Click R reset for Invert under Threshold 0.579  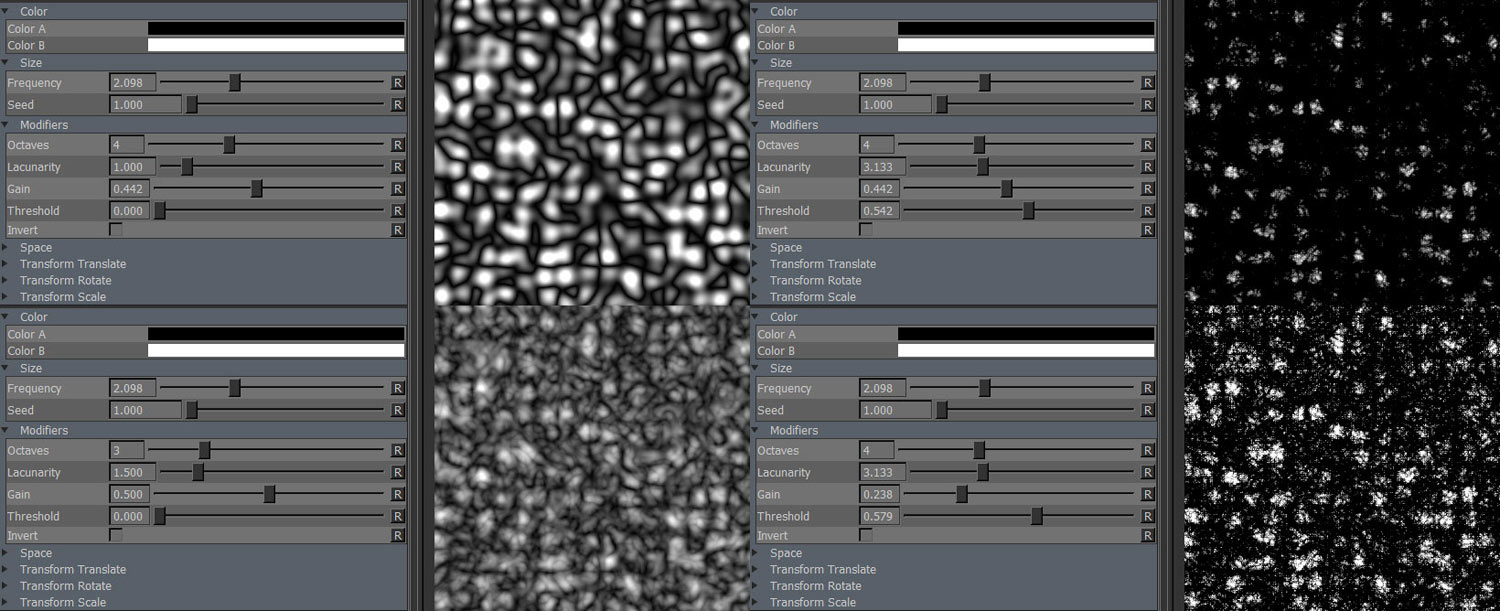click(1147, 536)
